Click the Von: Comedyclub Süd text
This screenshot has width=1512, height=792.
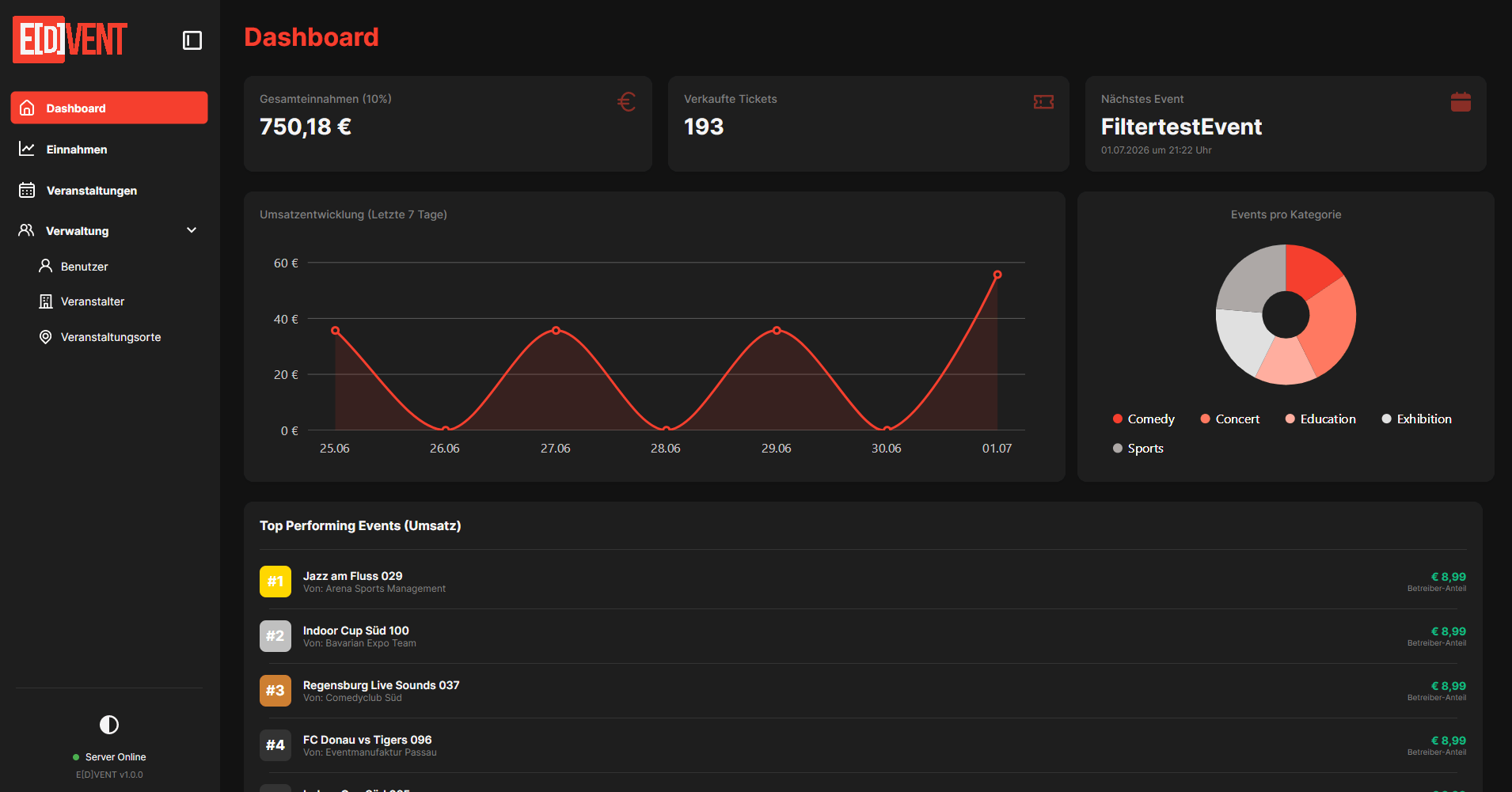[352, 698]
